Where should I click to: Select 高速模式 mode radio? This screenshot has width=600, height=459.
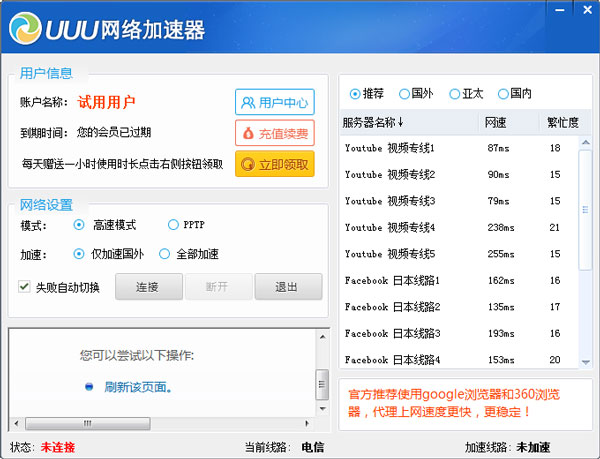pos(79,225)
